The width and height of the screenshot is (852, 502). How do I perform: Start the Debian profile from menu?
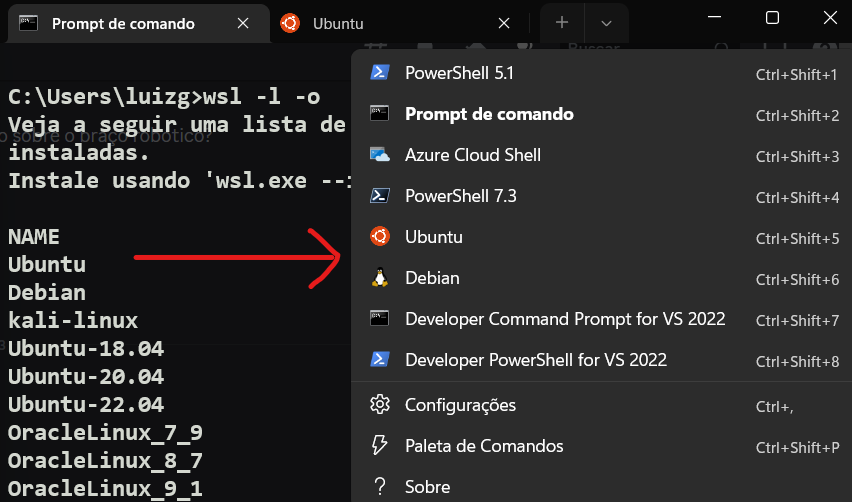pyautogui.click(x=602, y=278)
